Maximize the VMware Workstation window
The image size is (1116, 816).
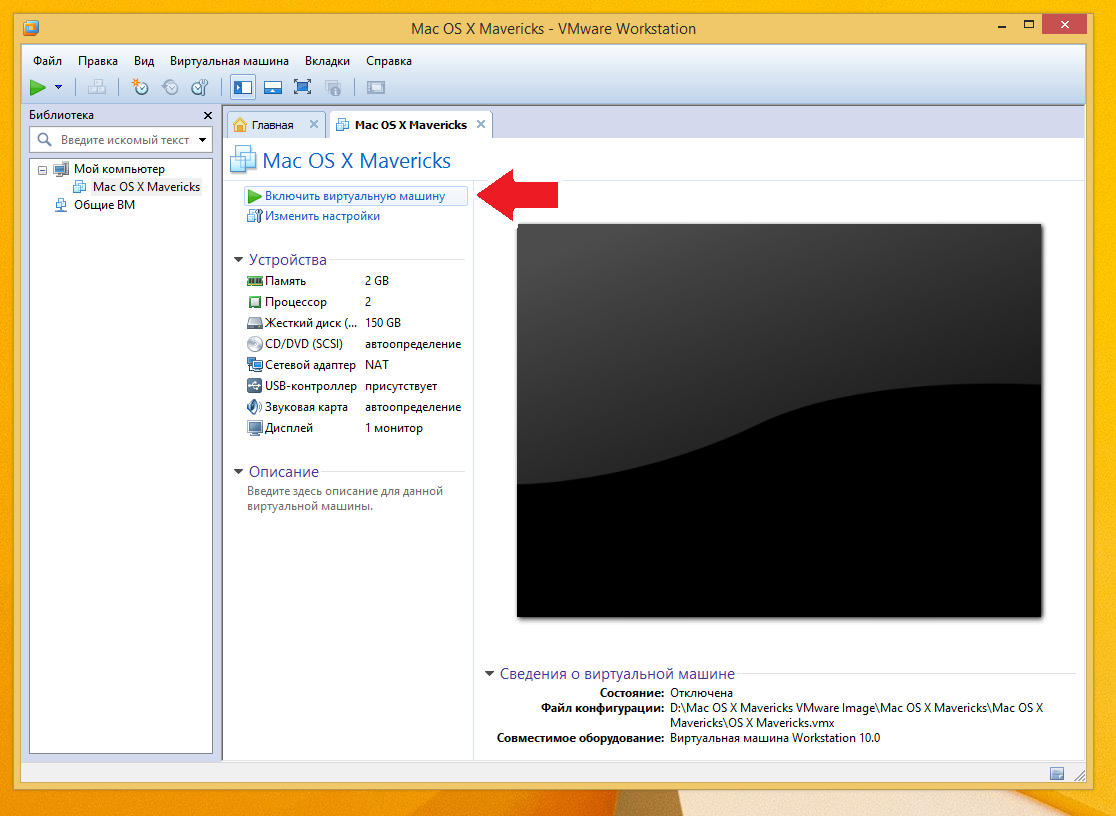point(1028,25)
